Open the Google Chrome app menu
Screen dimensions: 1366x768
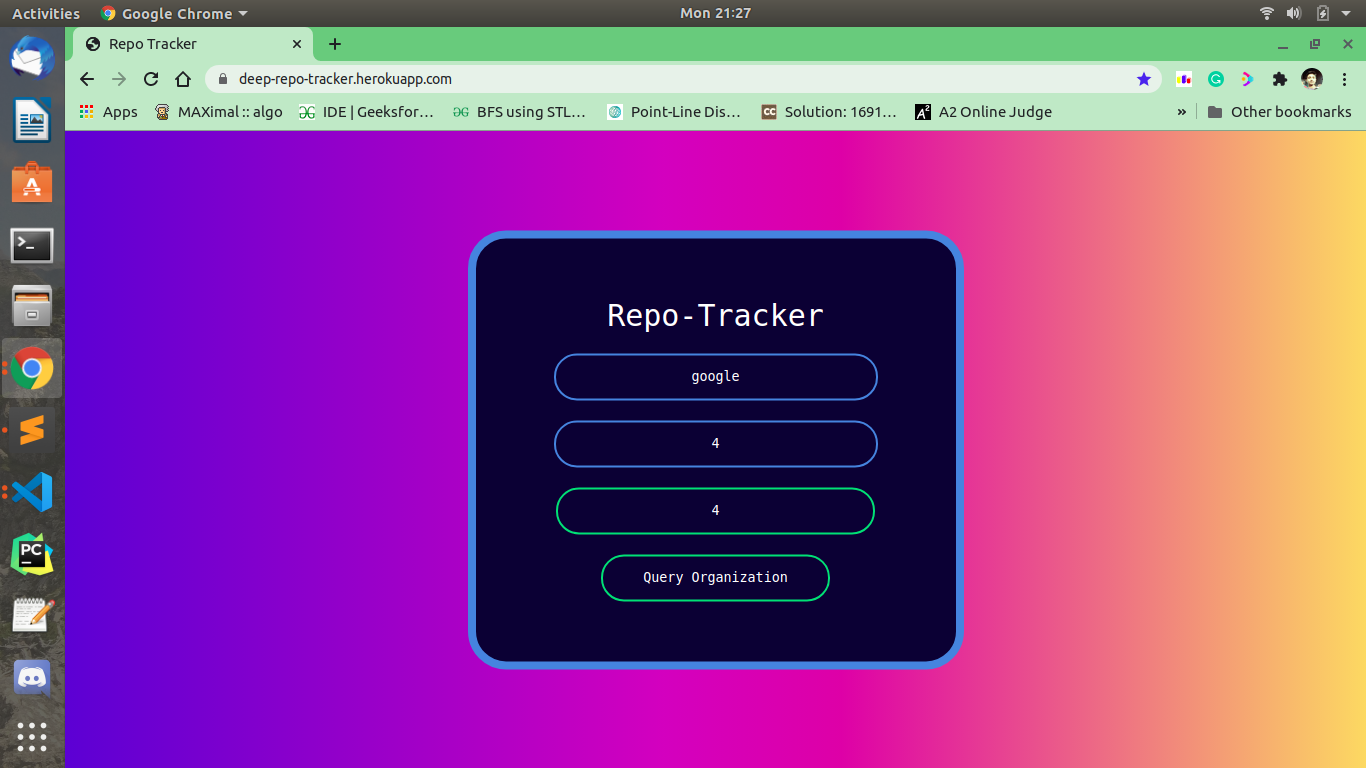[x=174, y=13]
